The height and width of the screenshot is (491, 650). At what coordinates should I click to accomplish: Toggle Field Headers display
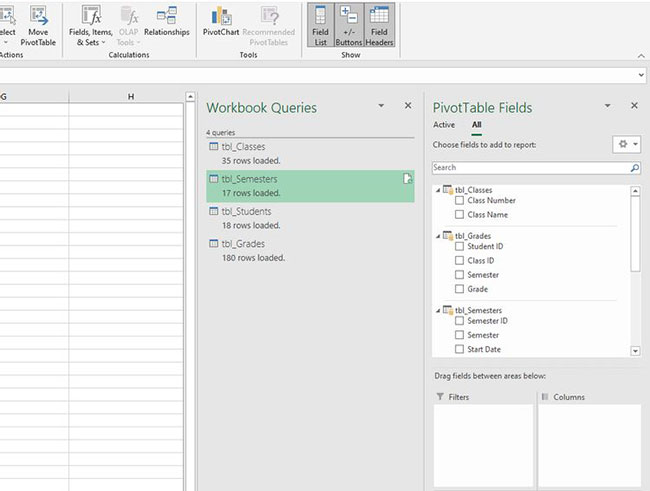coord(379,25)
